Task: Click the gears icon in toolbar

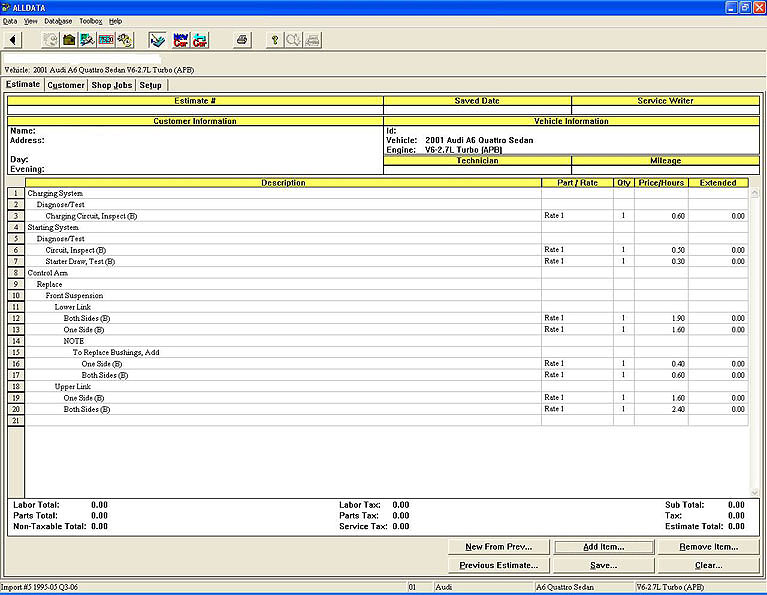Action: (124, 40)
